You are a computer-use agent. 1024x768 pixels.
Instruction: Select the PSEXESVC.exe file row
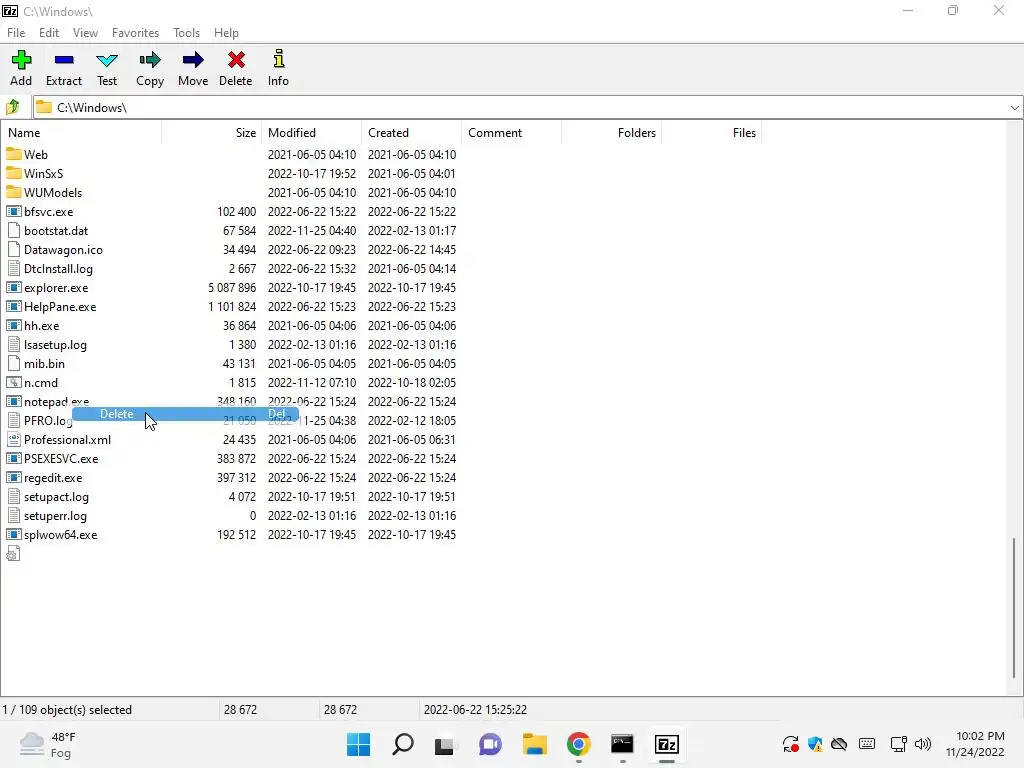coord(231,458)
